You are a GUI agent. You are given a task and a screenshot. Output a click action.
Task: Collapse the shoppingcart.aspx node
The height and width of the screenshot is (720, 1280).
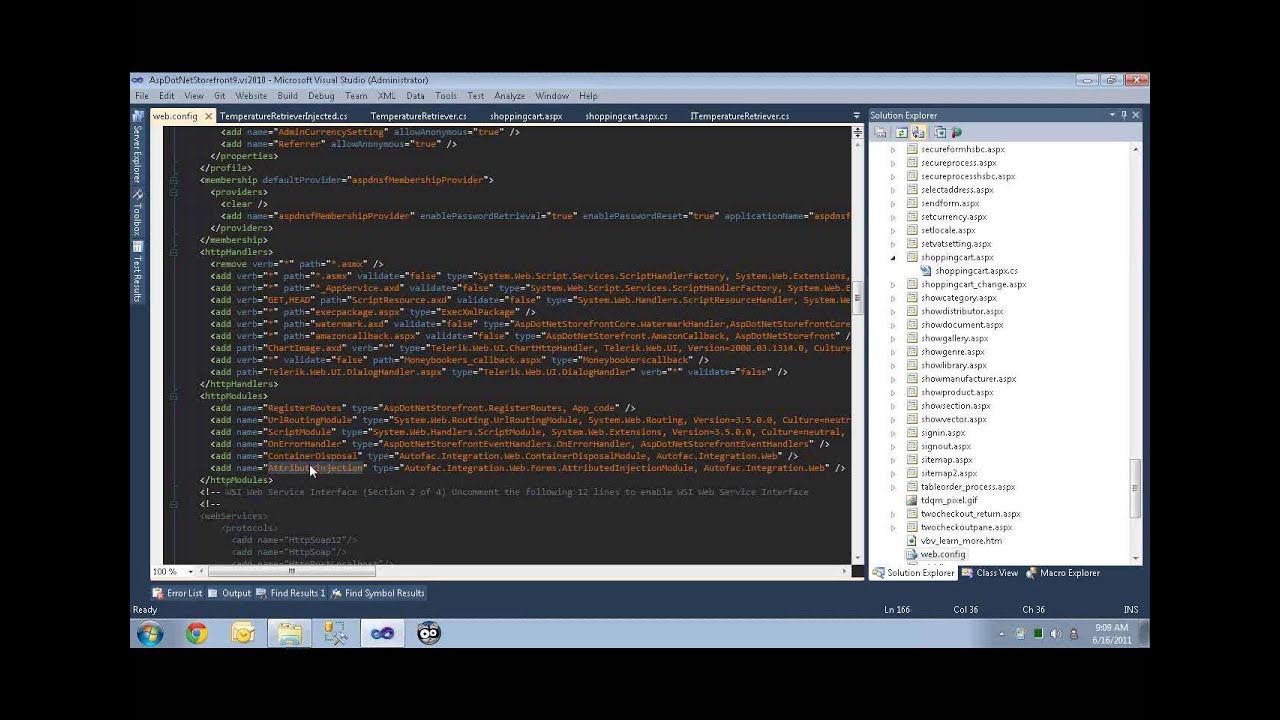click(x=893, y=257)
